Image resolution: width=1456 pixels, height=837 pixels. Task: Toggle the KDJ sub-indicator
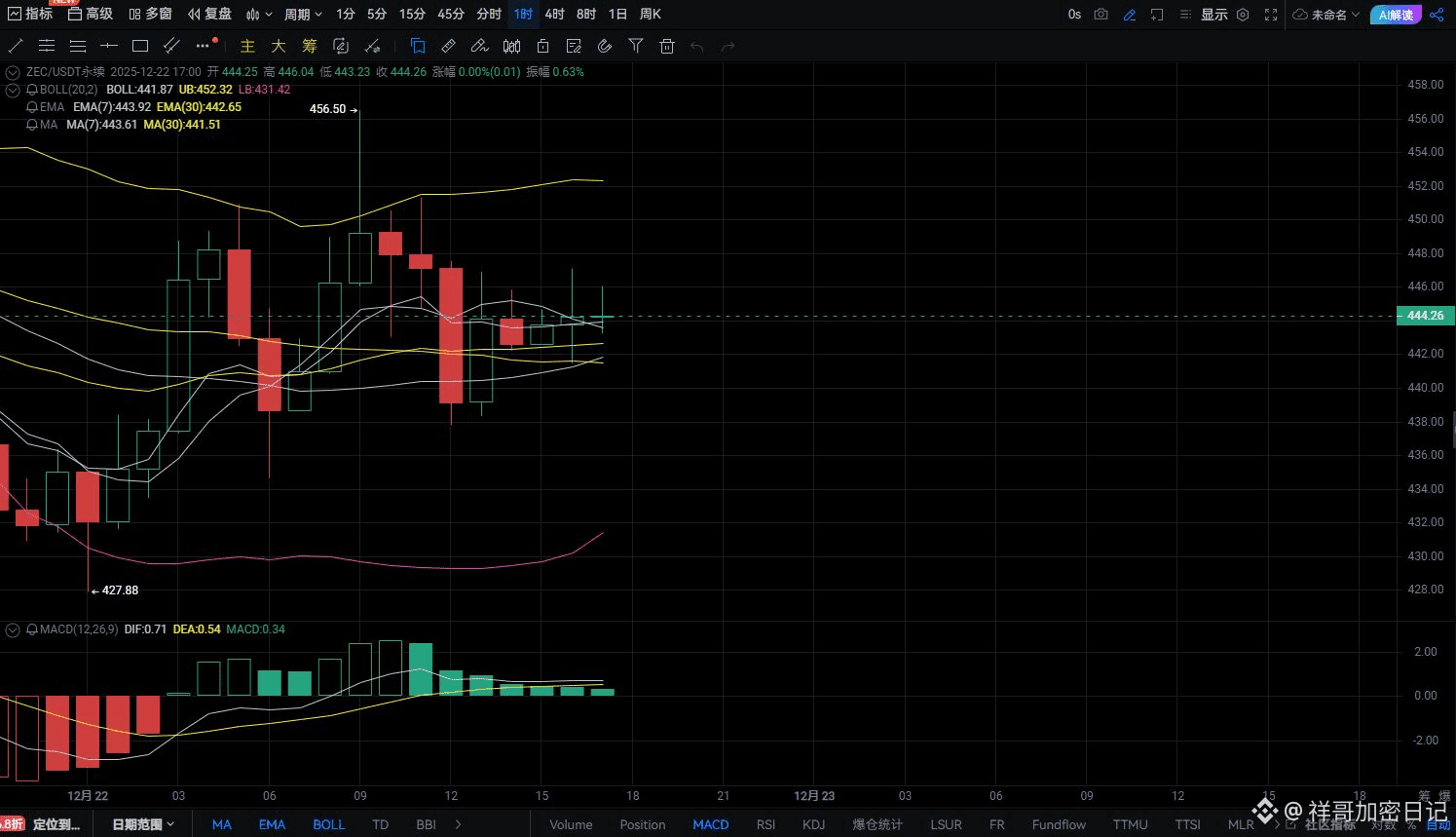813,824
